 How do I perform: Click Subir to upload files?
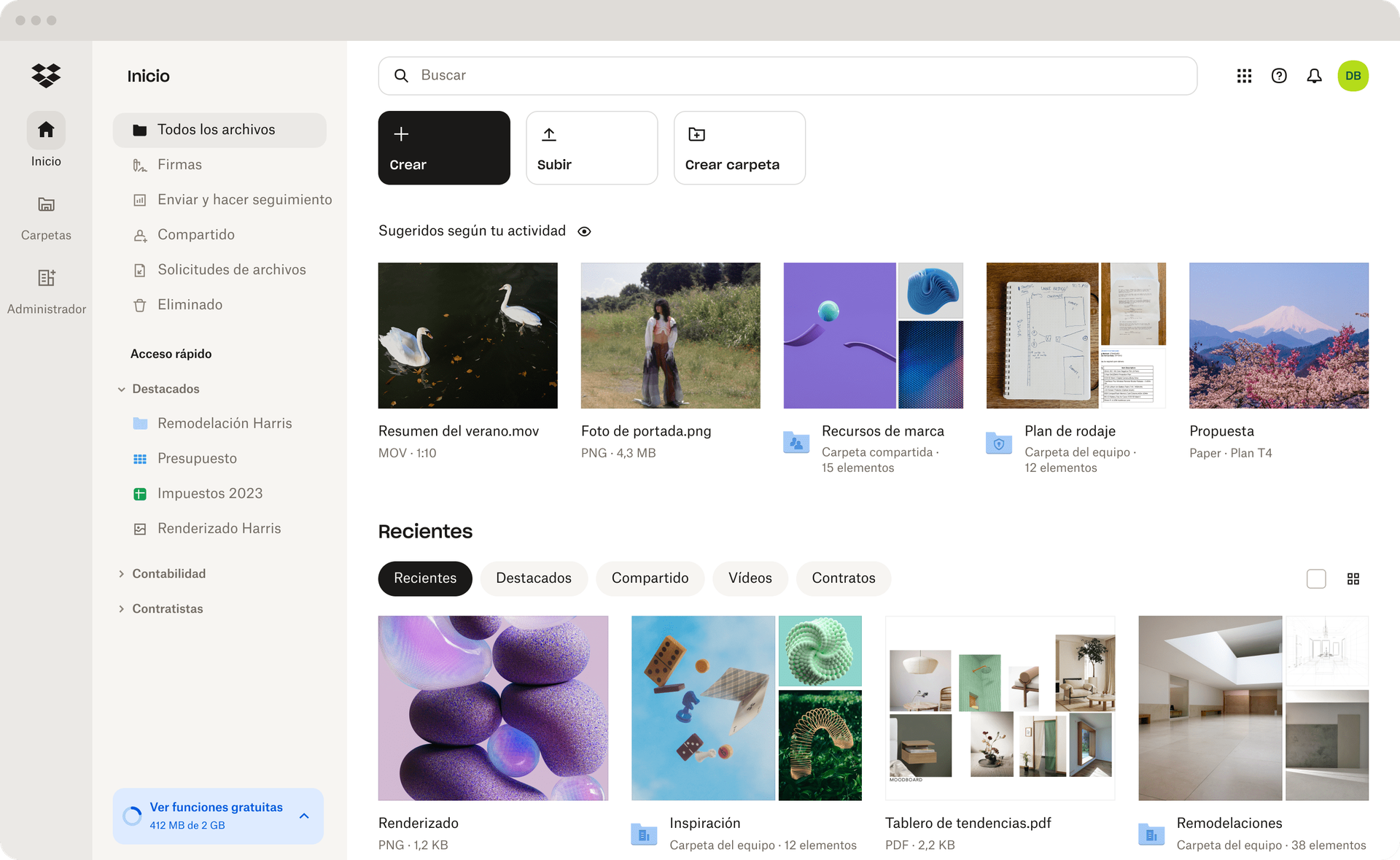591,147
